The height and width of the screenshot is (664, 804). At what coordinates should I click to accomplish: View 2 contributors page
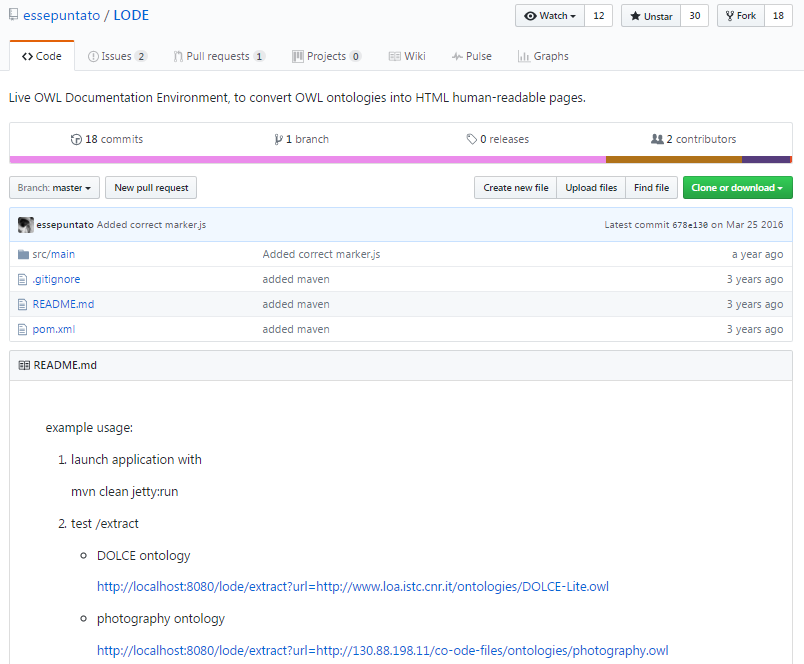pos(693,139)
